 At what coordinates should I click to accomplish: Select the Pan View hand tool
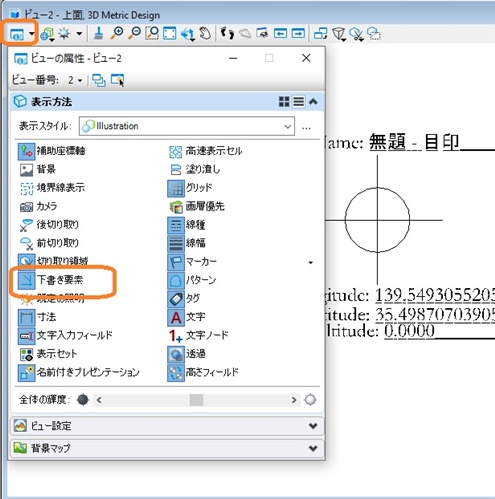tap(205, 33)
